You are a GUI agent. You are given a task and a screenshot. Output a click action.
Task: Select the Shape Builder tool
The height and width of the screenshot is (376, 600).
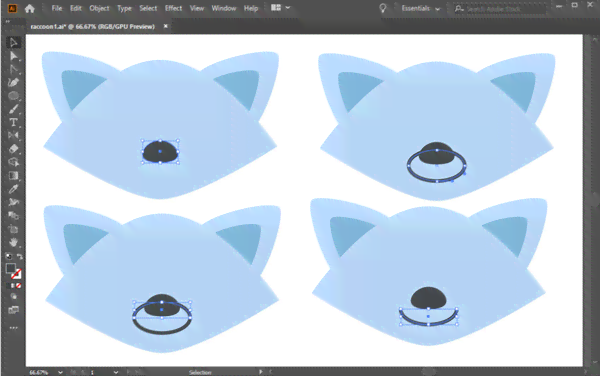pos(13,162)
